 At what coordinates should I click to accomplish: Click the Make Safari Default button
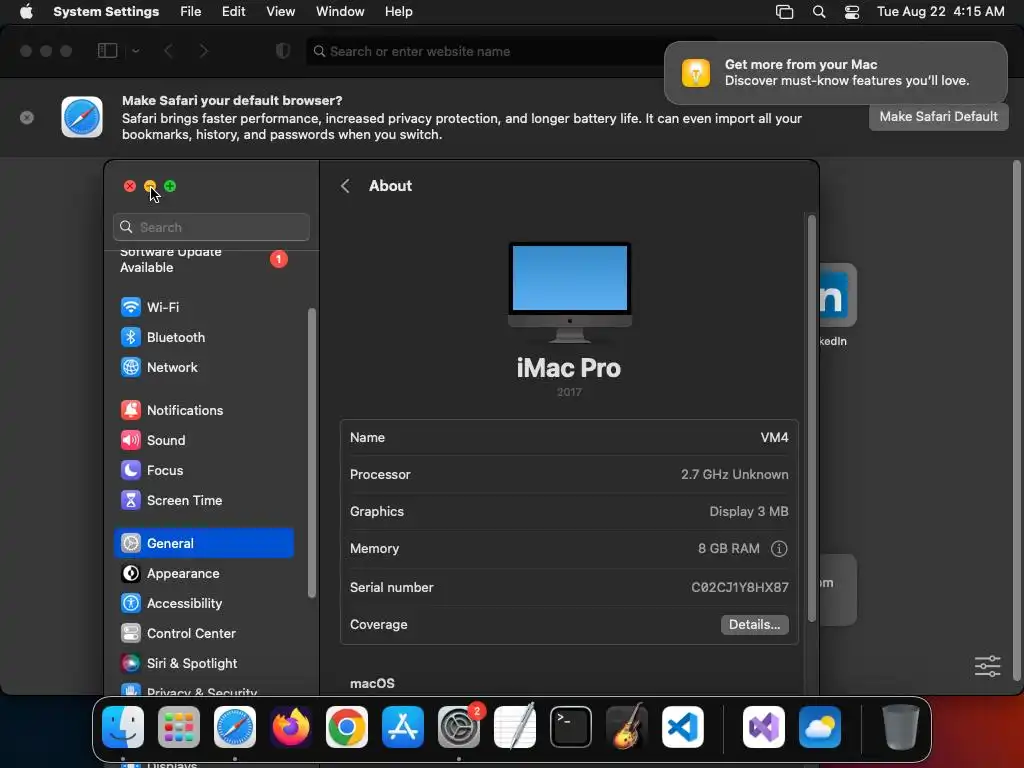[x=938, y=117]
